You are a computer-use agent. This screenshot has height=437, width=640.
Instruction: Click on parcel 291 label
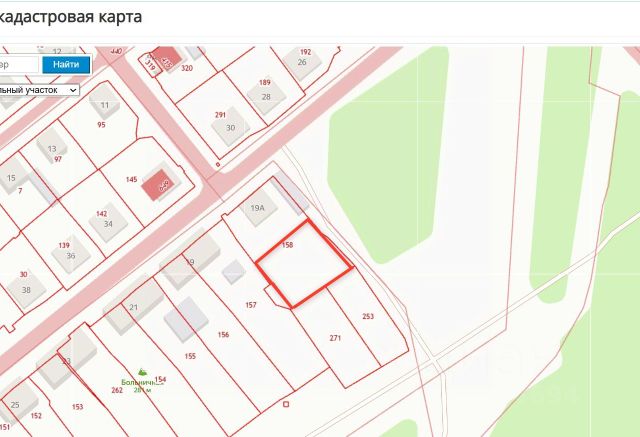(x=220, y=115)
